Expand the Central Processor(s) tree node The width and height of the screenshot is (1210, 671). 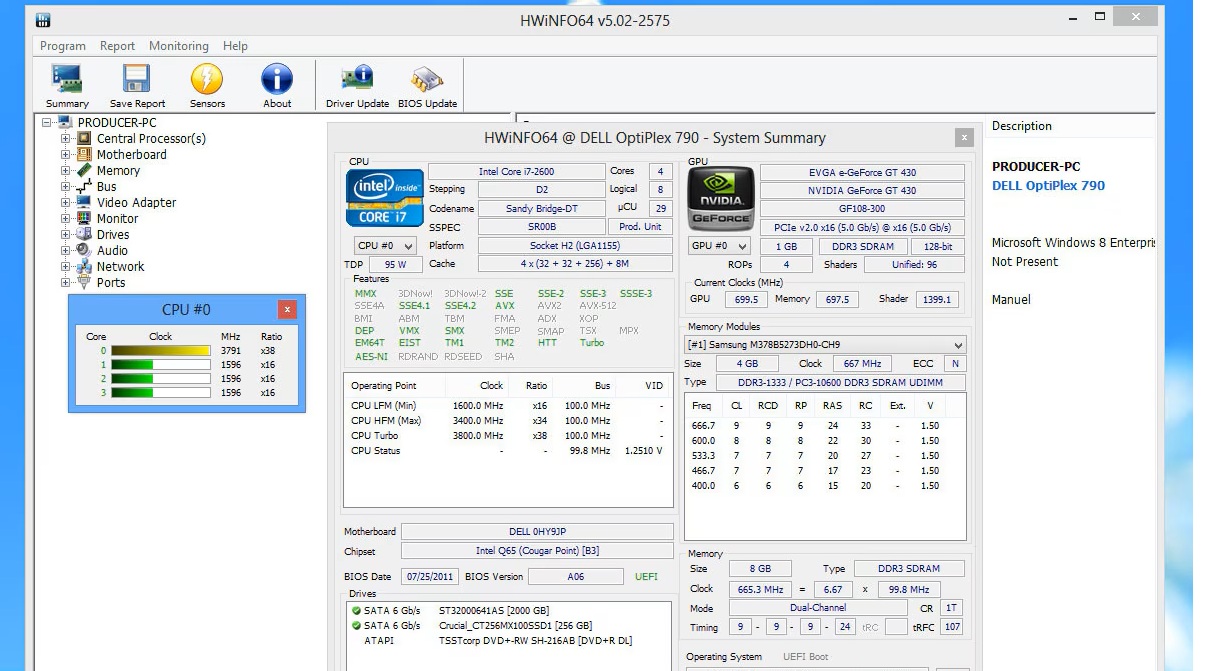66,139
